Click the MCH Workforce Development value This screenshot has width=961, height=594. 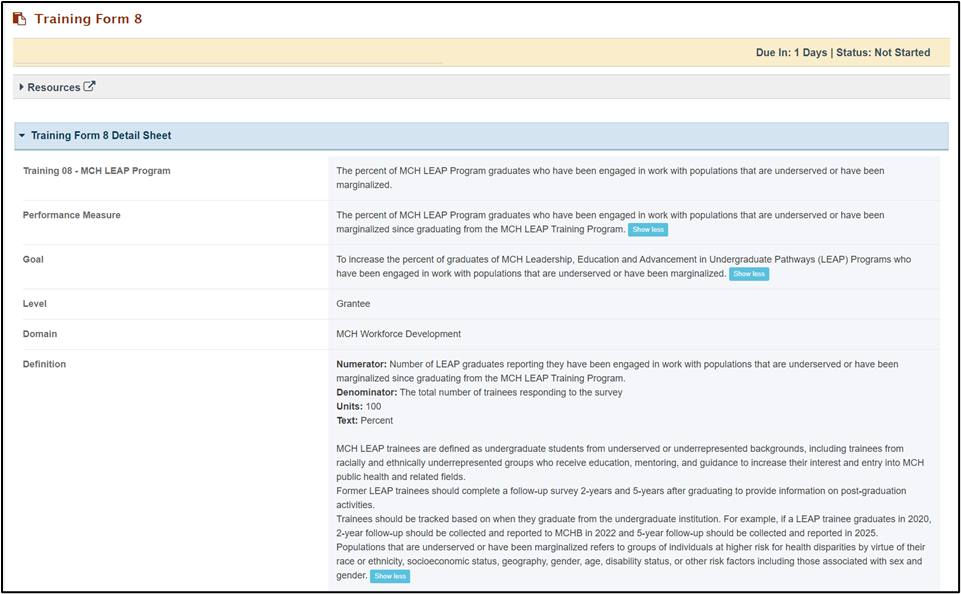pyautogui.click(x=398, y=333)
